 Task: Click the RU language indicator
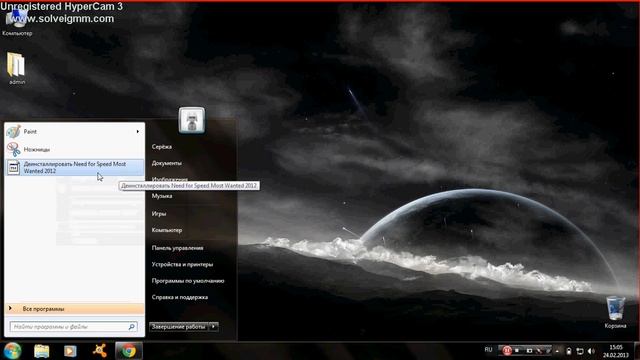(488, 350)
